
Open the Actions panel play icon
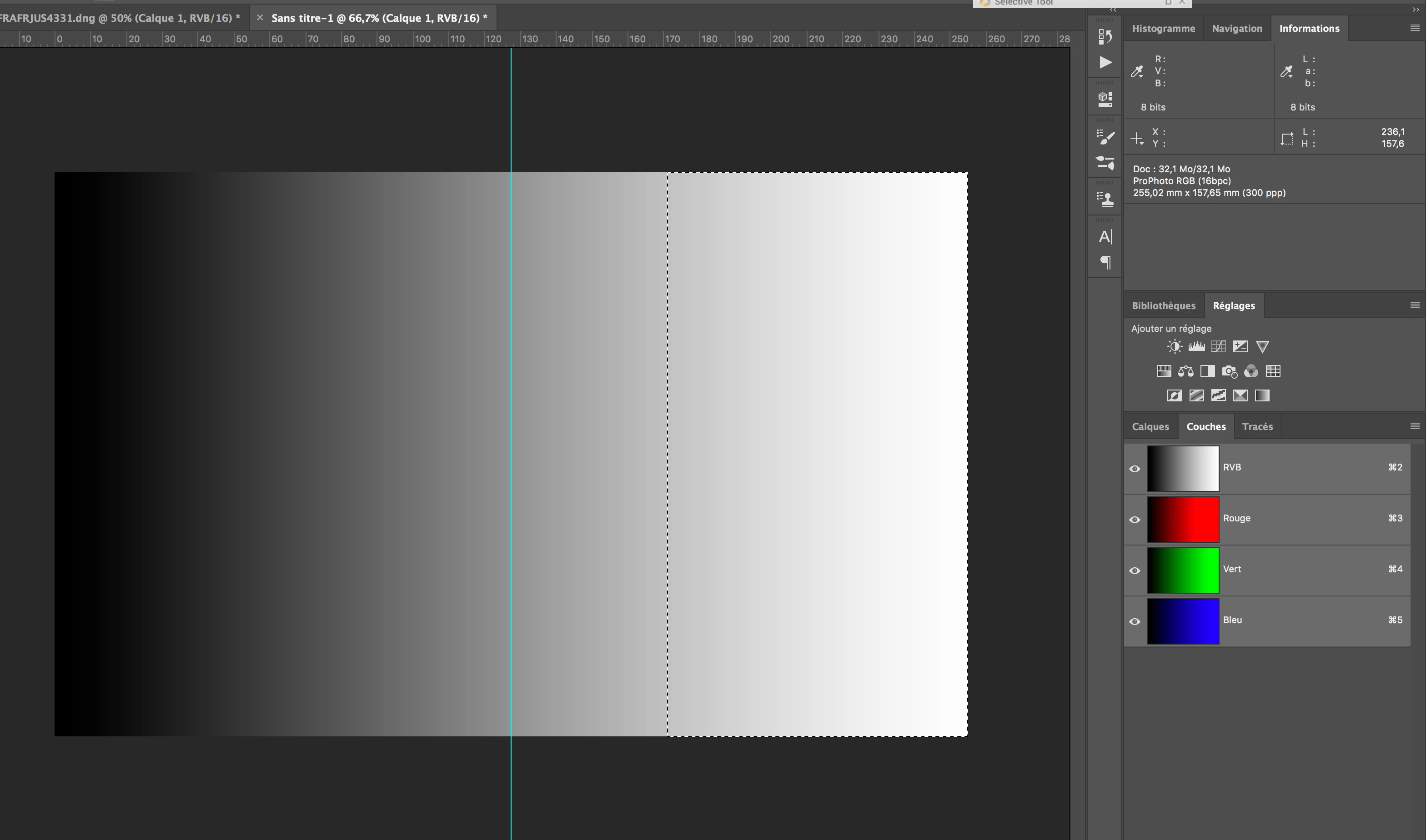click(x=1105, y=62)
